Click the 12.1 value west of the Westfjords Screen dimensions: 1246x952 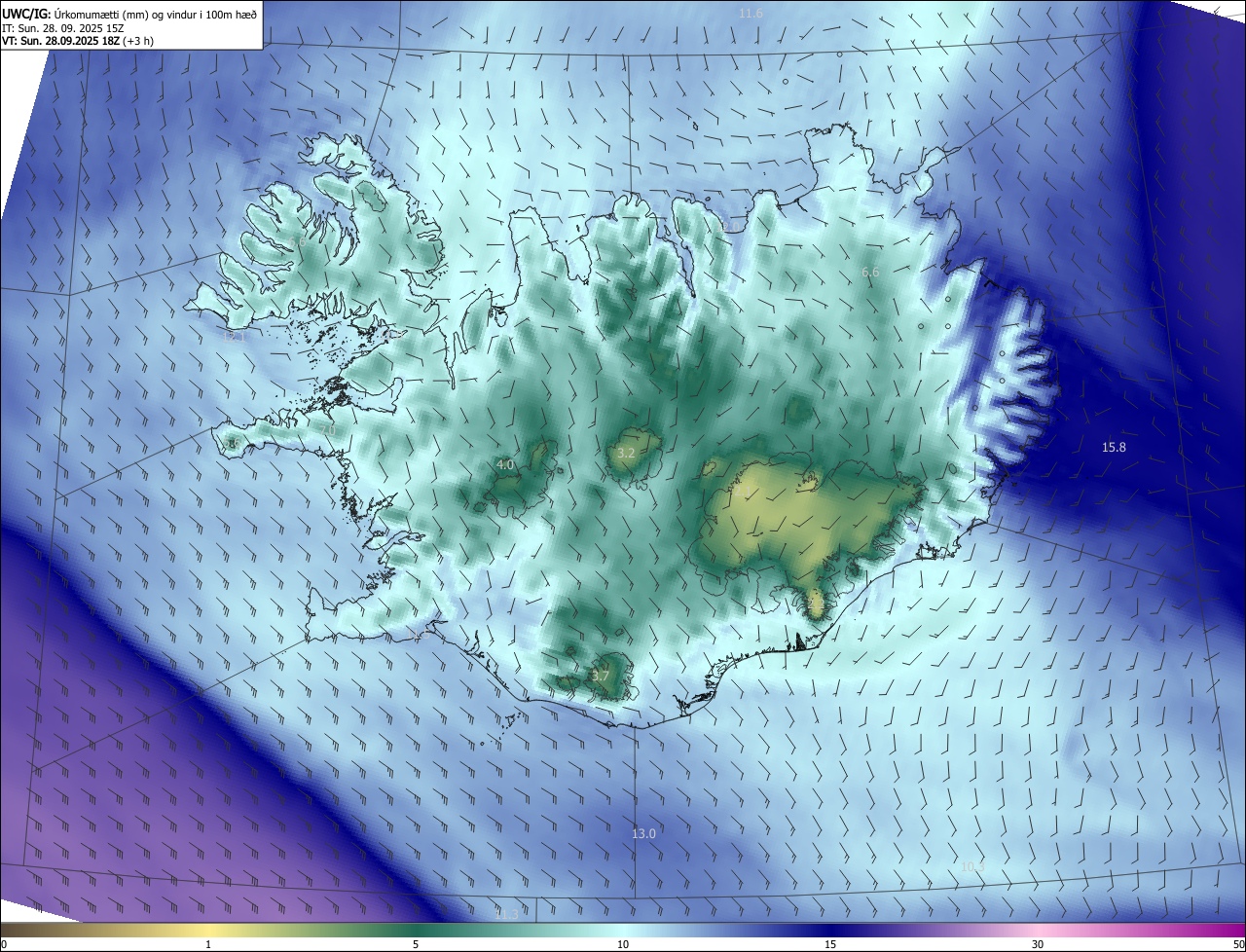tap(236, 336)
